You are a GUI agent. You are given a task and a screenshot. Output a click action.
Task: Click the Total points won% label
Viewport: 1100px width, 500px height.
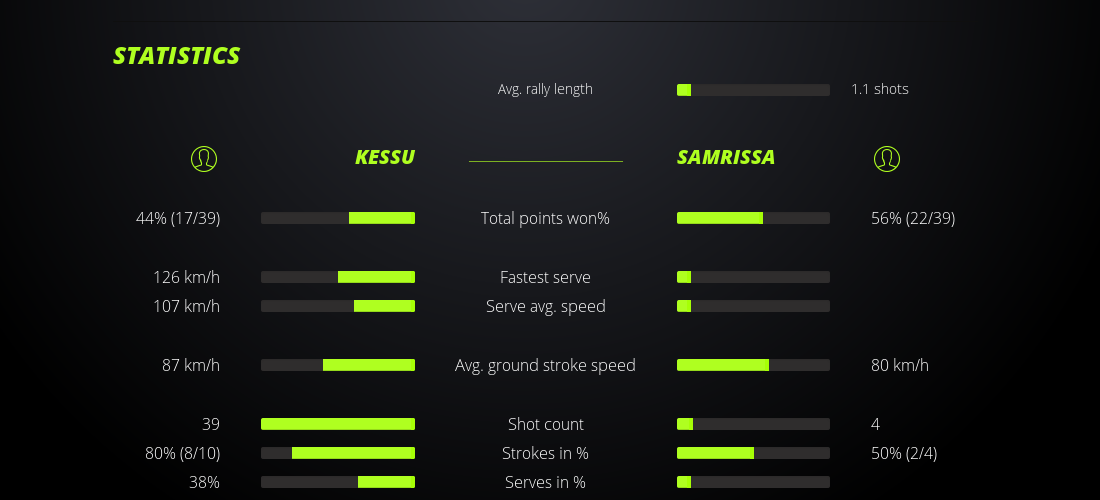pyautogui.click(x=545, y=218)
